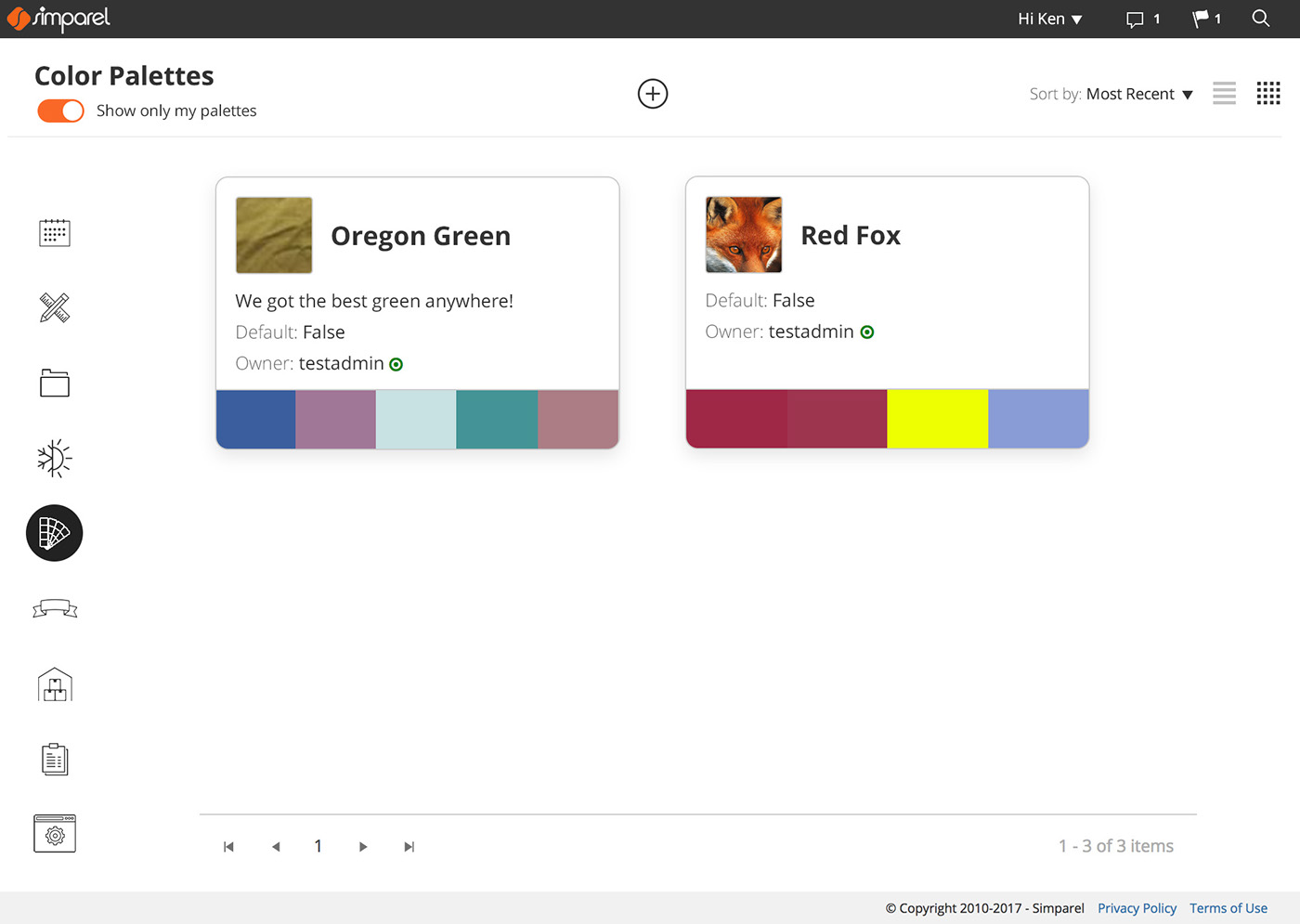Go to the last page
1300x924 pixels.
tap(409, 847)
